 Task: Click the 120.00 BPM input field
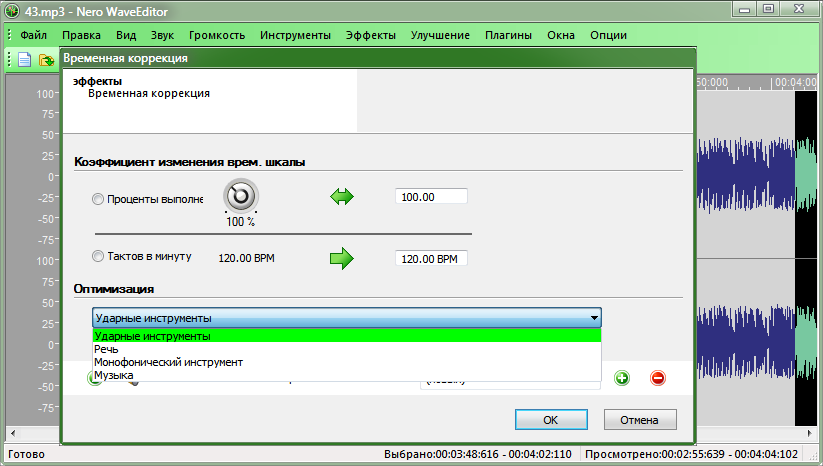[x=431, y=259]
